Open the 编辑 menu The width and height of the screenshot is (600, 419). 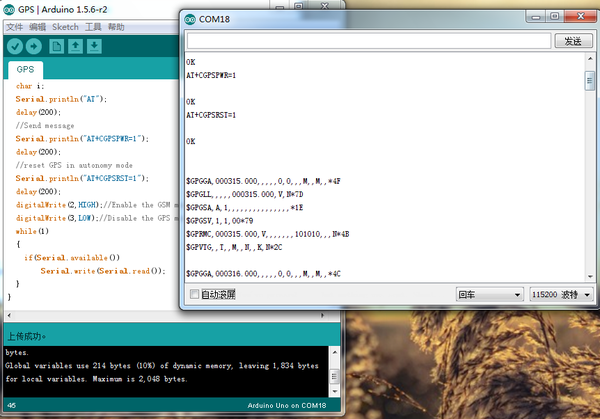point(38,27)
